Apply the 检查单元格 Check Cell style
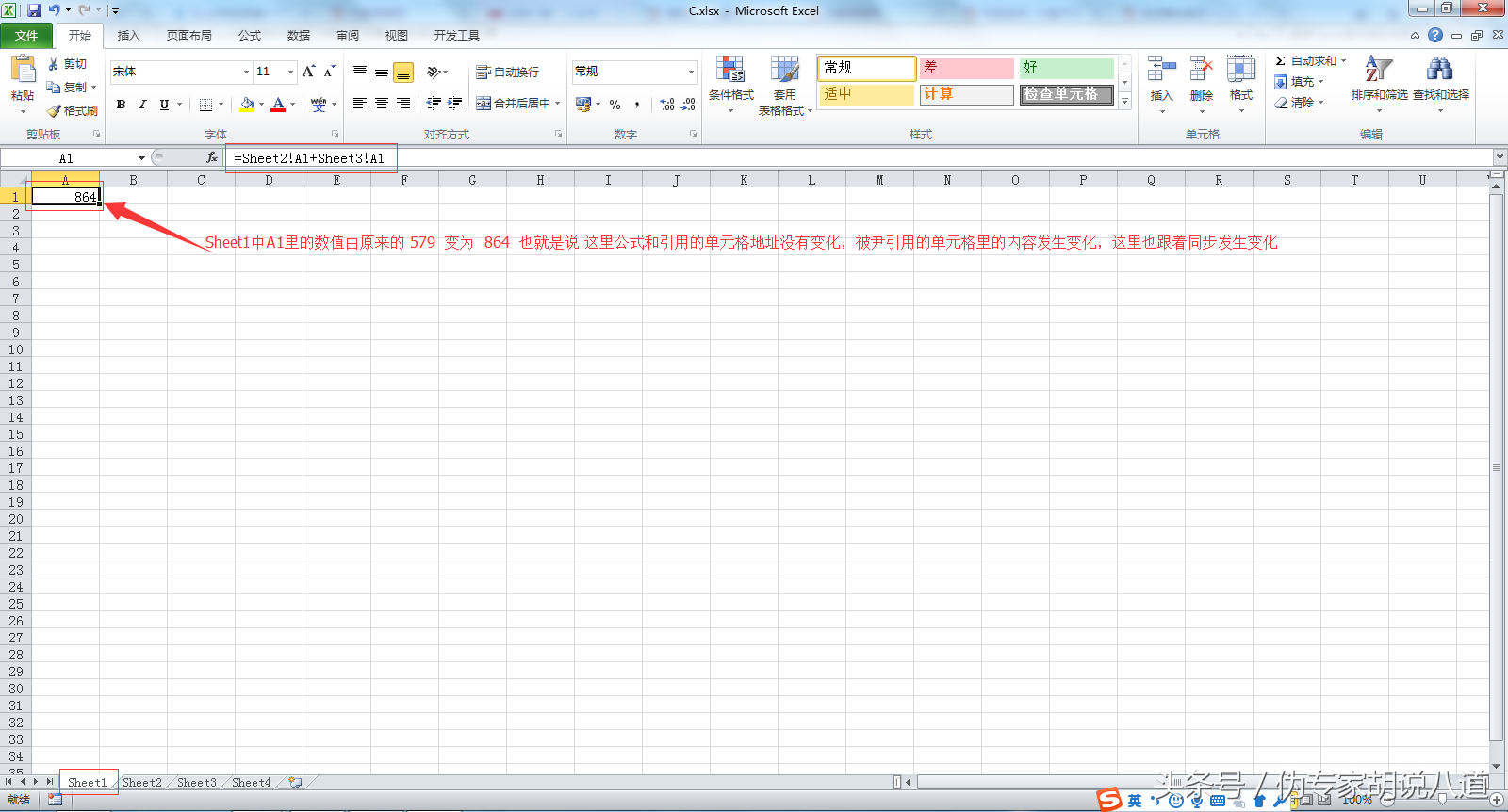Image resolution: width=1508 pixels, height=812 pixels. click(1067, 94)
